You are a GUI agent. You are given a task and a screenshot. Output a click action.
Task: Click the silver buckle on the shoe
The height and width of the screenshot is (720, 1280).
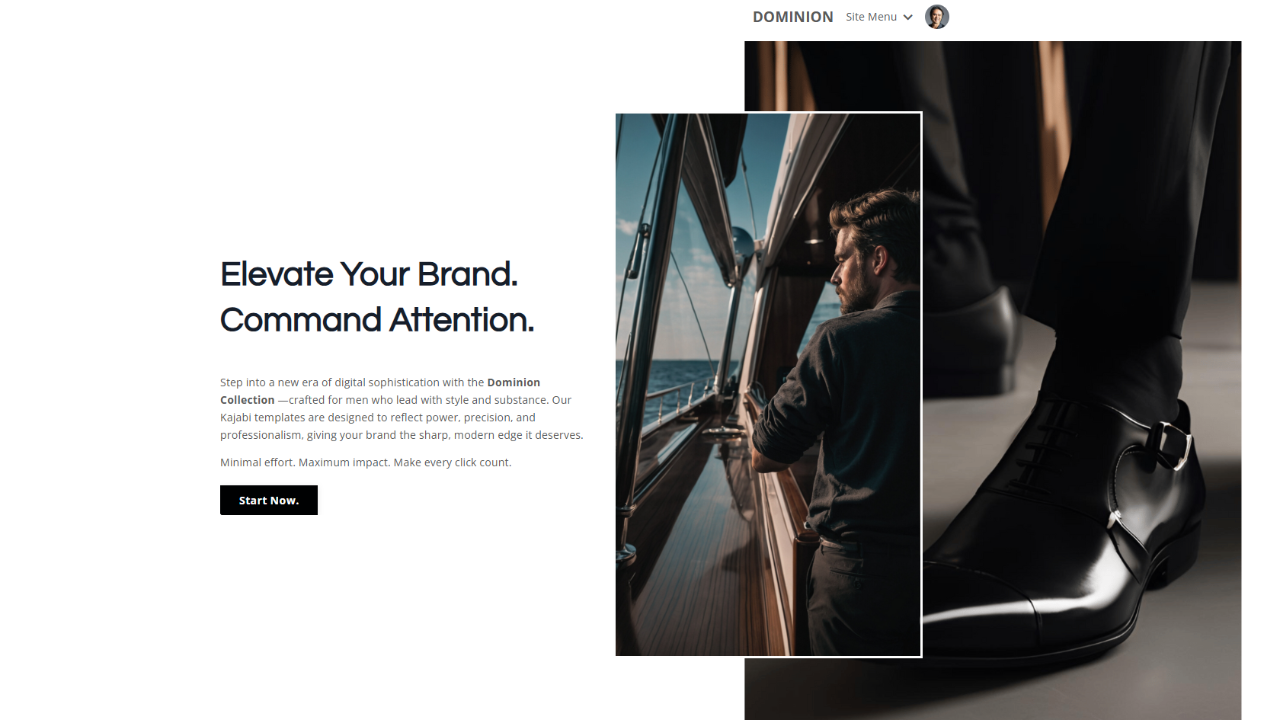coord(1170,443)
